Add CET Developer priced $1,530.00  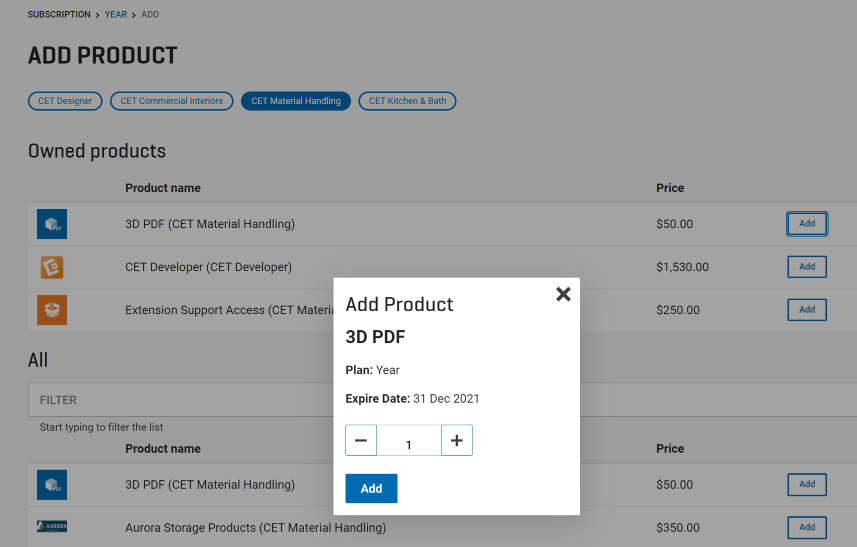(x=807, y=267)
